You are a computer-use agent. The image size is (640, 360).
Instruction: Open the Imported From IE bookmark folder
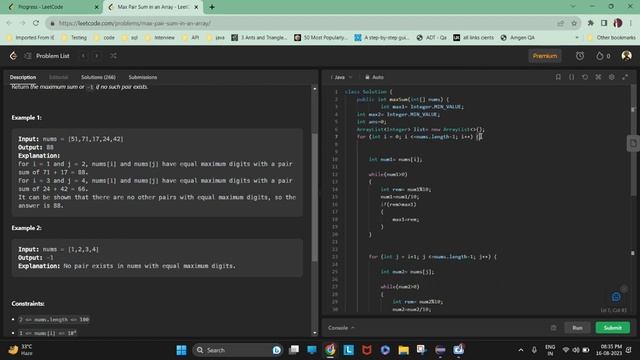point(30,38)
